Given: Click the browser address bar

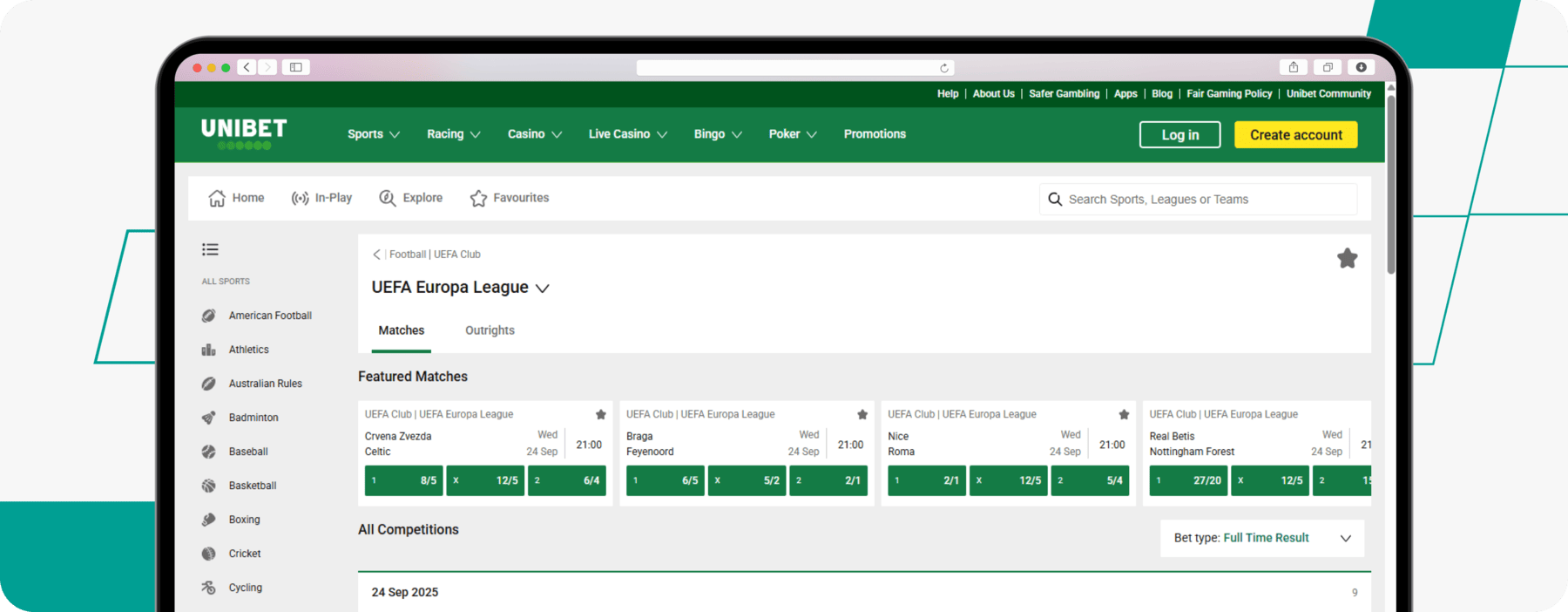Looking at the screenshot, I should pos(795,68).
